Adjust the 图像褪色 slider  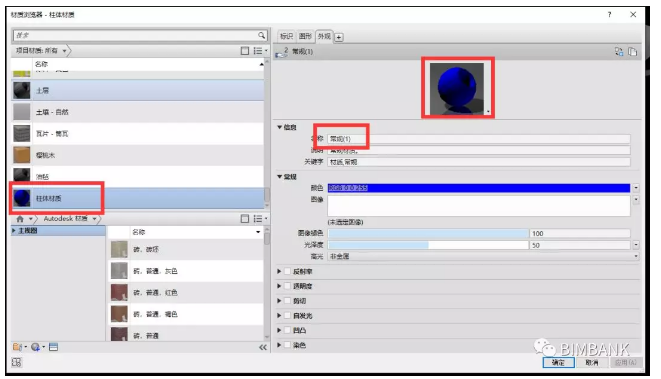point(428,234)
